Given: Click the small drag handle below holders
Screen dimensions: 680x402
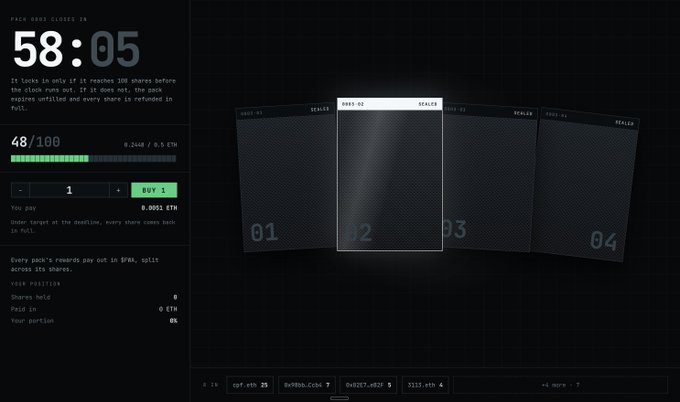Looking at the screenshot, I should [x=339, y=398].
